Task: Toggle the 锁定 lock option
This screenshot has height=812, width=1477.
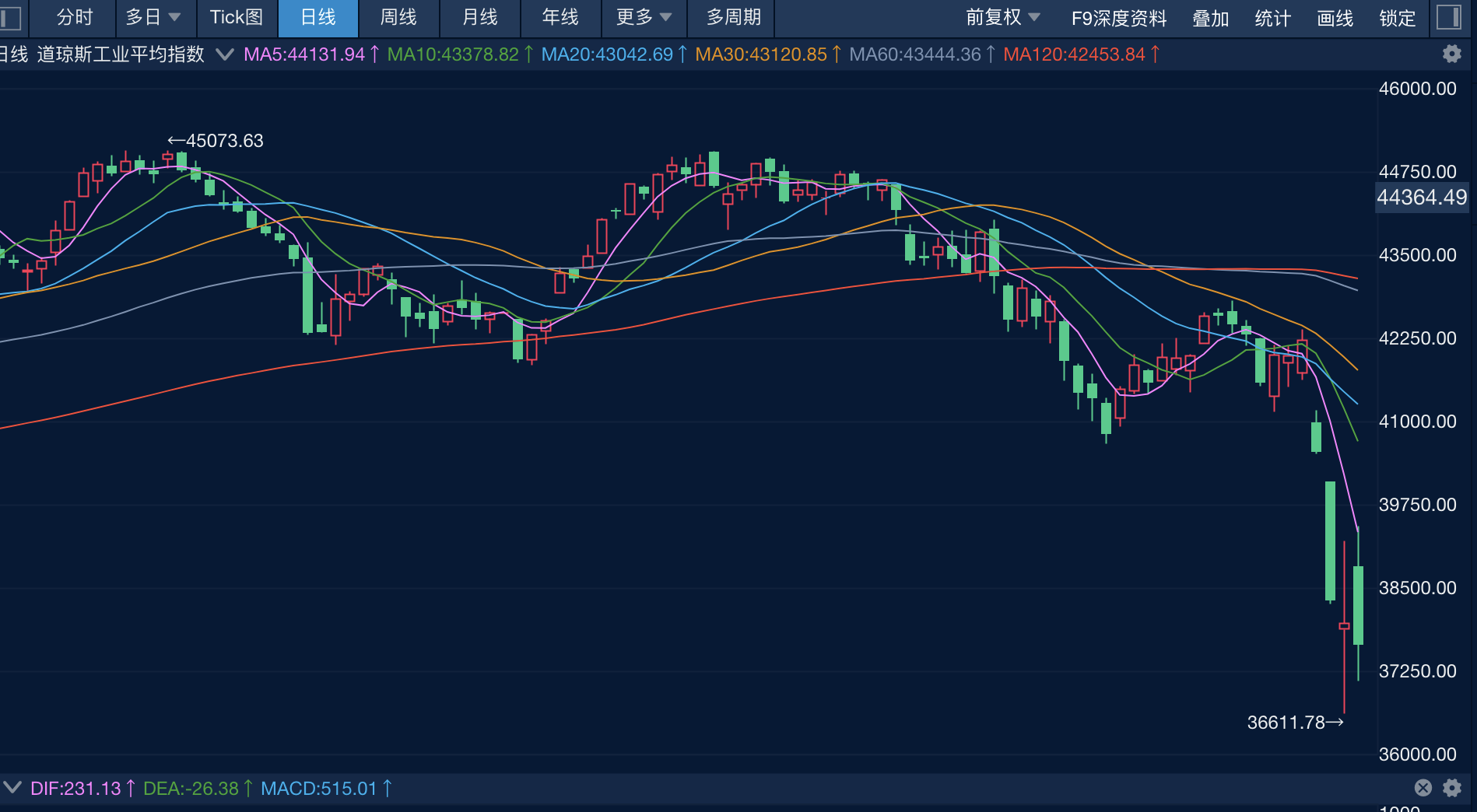Action: [1397, 18]
